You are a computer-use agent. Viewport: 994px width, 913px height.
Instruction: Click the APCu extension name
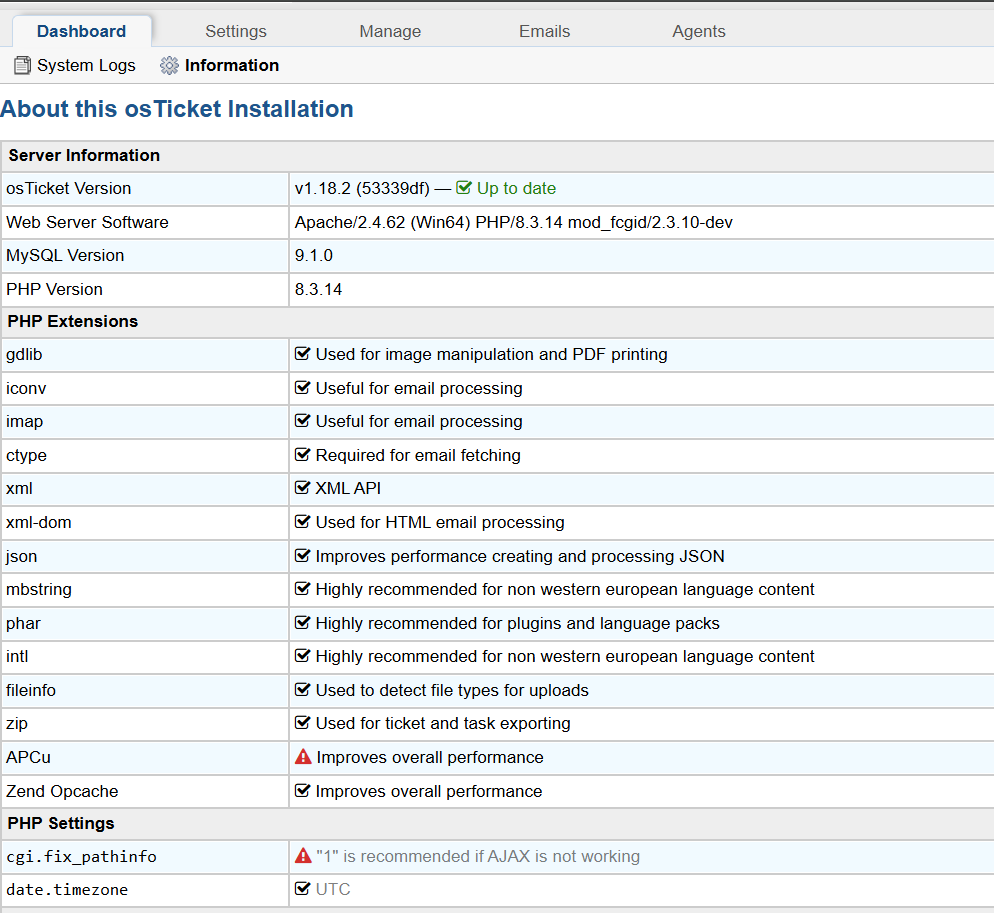click(29, 758)
